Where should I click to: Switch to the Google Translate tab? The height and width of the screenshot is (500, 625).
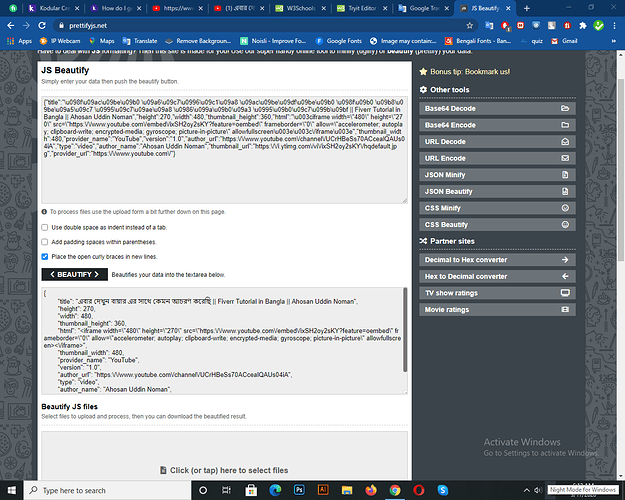[x=424, y=8]
